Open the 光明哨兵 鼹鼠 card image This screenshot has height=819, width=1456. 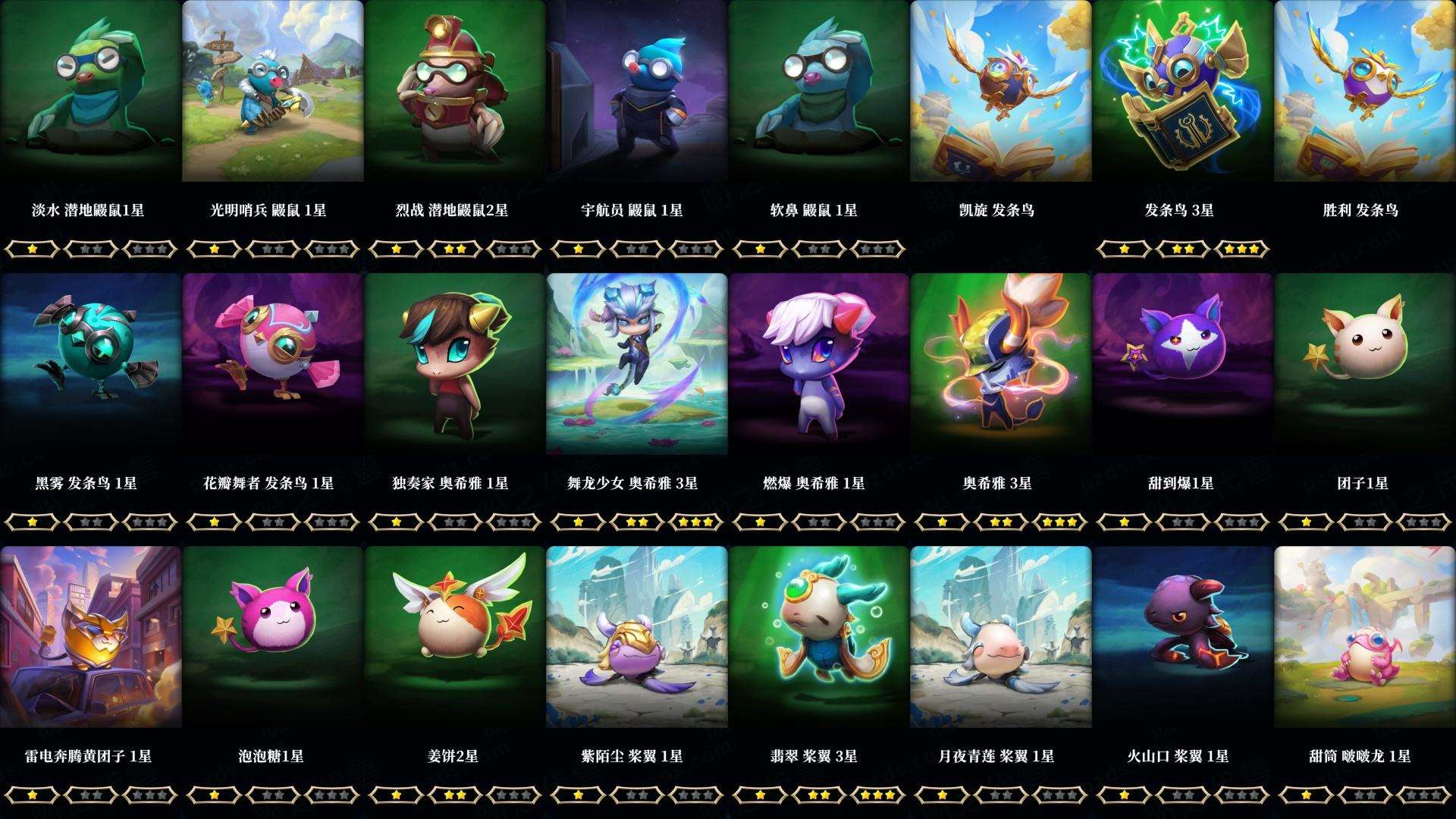tap(273, 91)
